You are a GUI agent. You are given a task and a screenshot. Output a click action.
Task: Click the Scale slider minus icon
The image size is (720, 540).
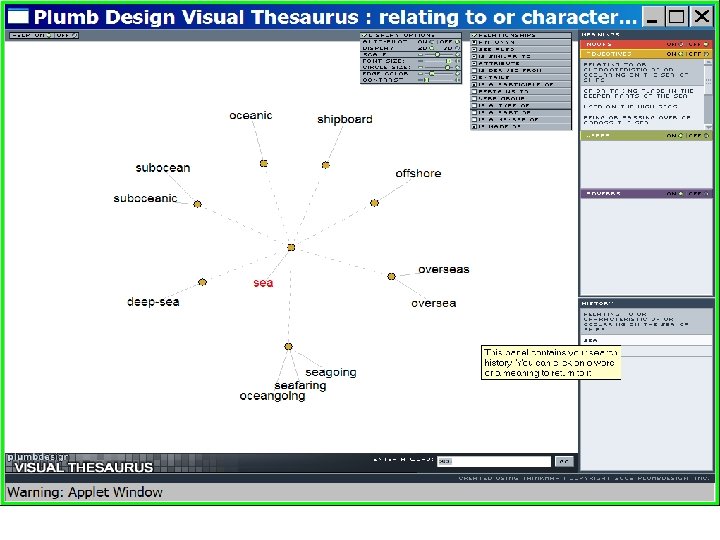click(421, 55)
